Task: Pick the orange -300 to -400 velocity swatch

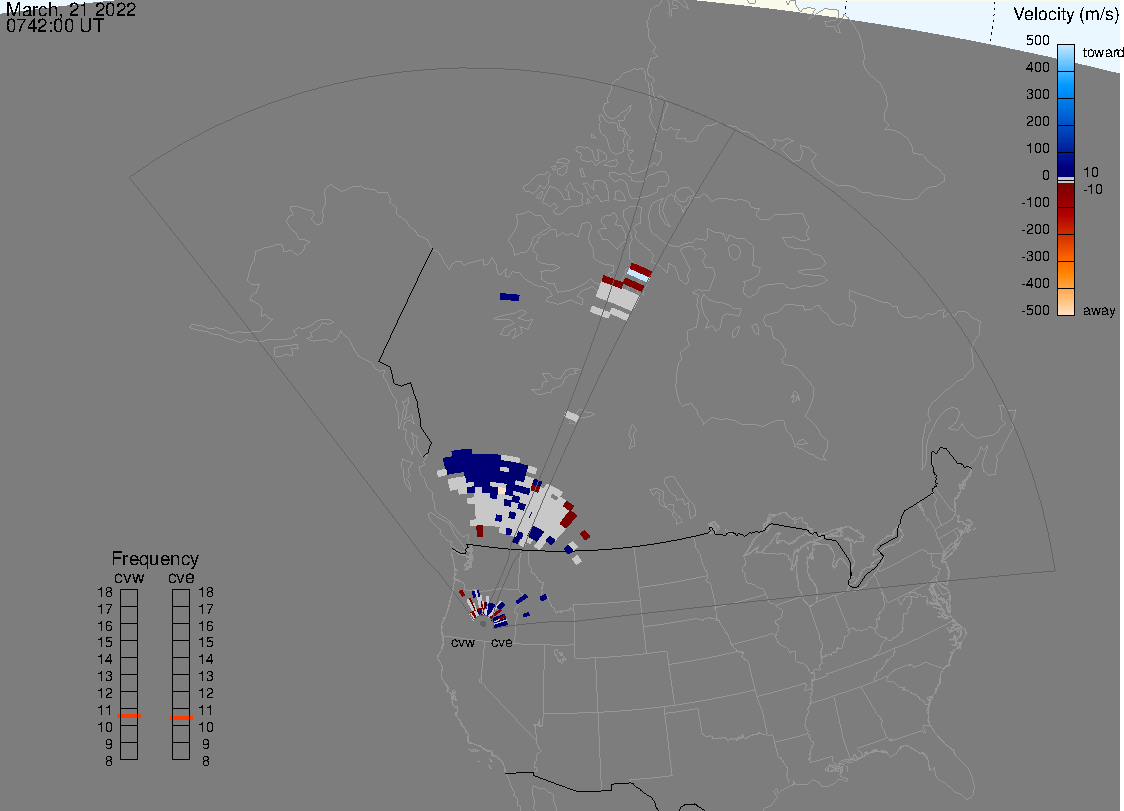Action: pos(1066,275)
